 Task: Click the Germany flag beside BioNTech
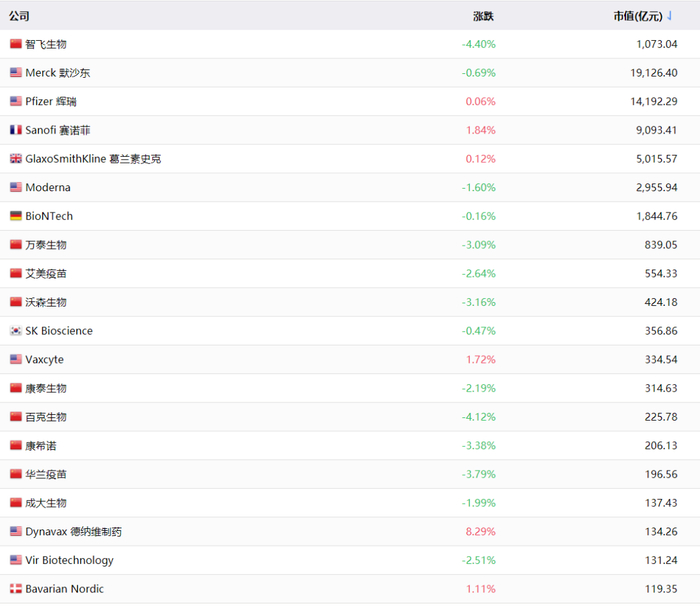(16, 216)
